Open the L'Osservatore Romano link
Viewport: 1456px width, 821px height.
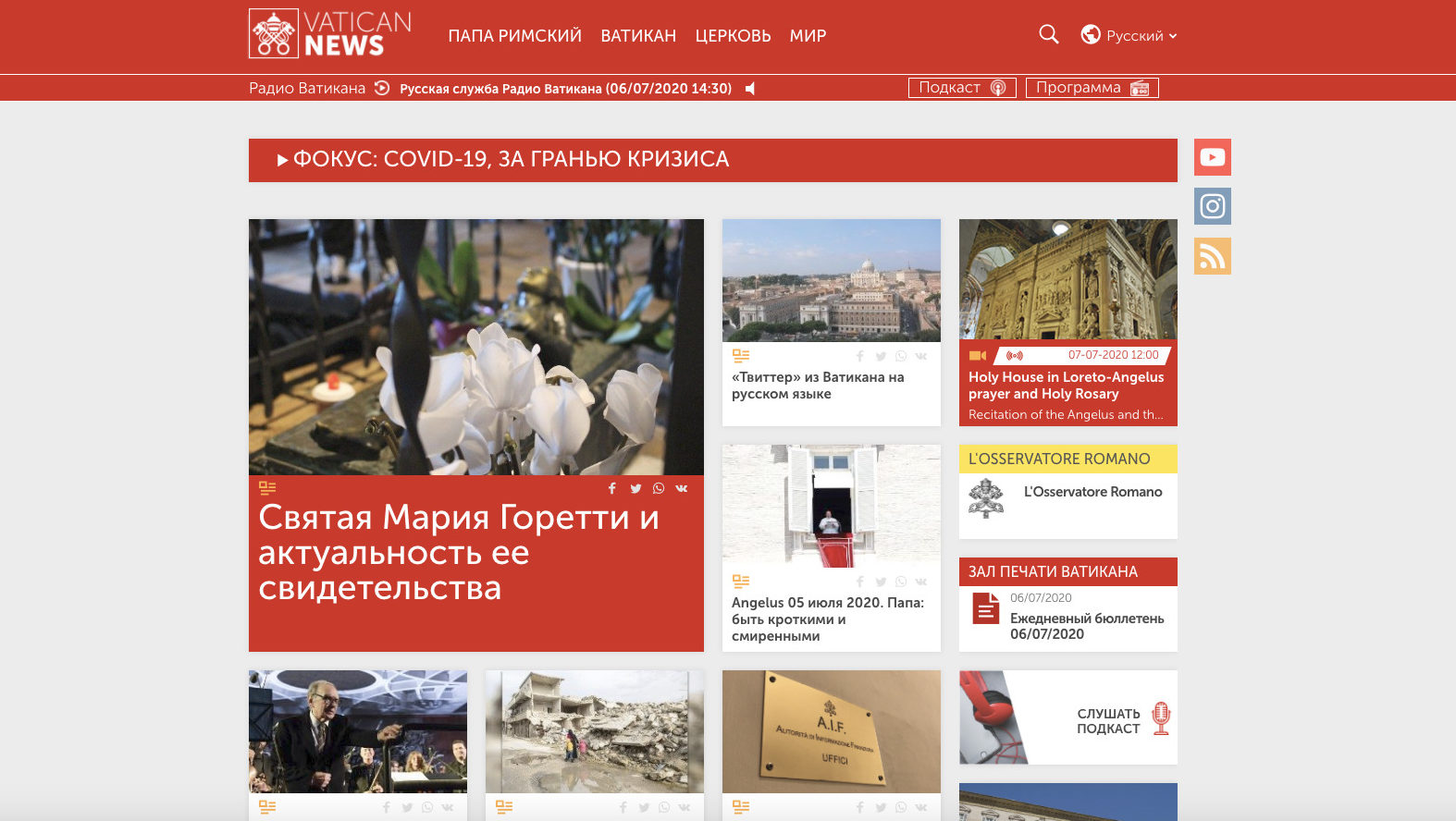(1092, 492)
